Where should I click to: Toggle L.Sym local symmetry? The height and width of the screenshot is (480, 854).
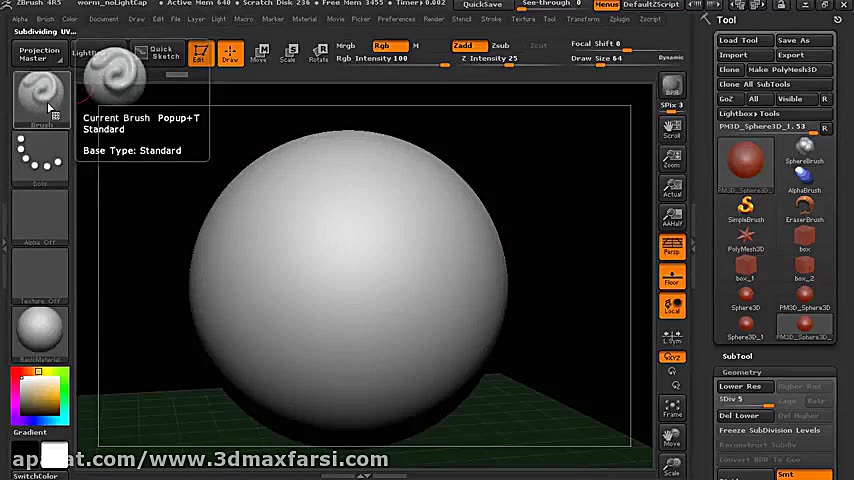click(672, 337)
